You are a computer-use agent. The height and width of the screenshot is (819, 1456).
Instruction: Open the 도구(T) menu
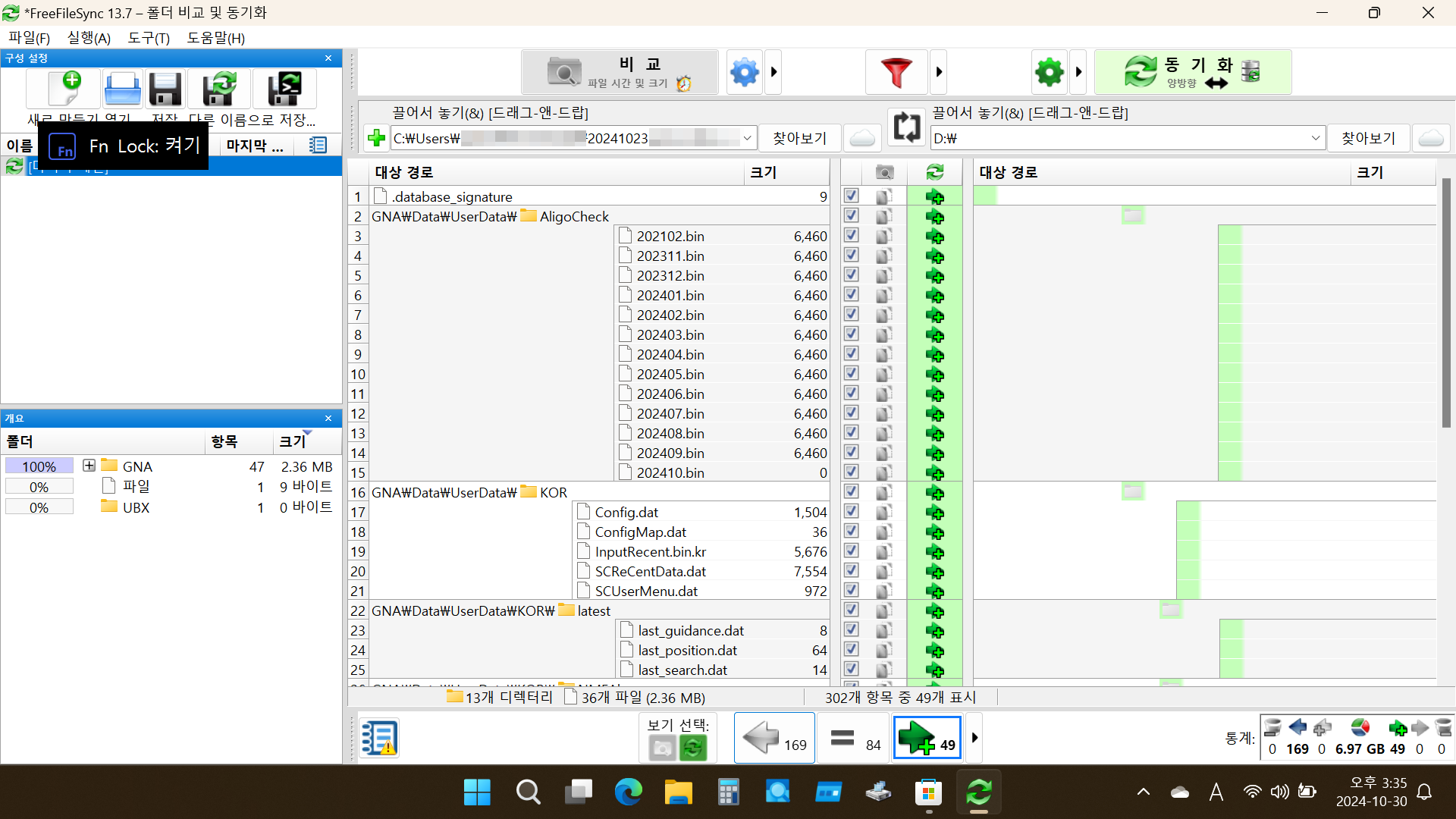point(149,38)
